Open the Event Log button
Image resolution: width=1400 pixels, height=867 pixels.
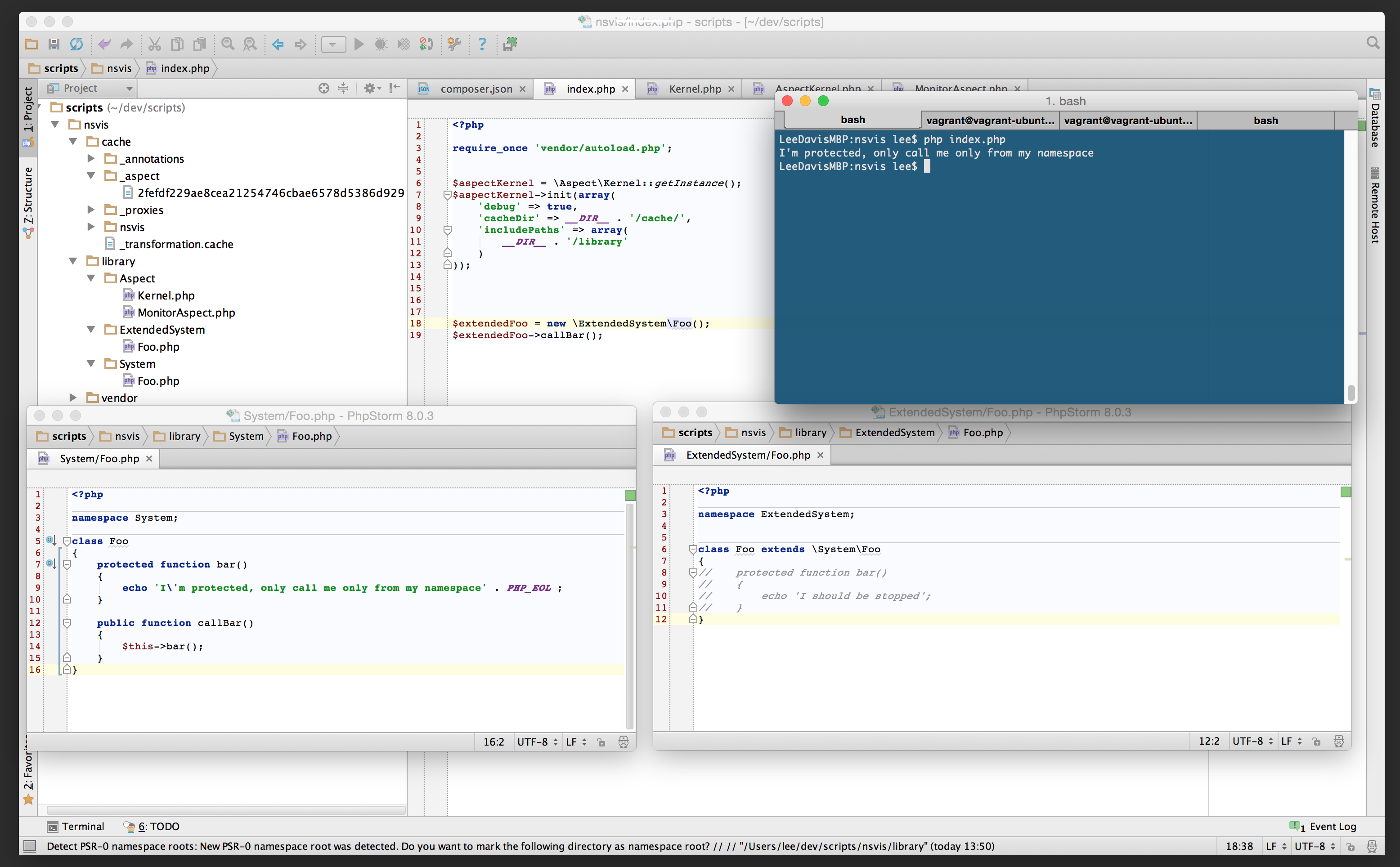(1324, 826)
